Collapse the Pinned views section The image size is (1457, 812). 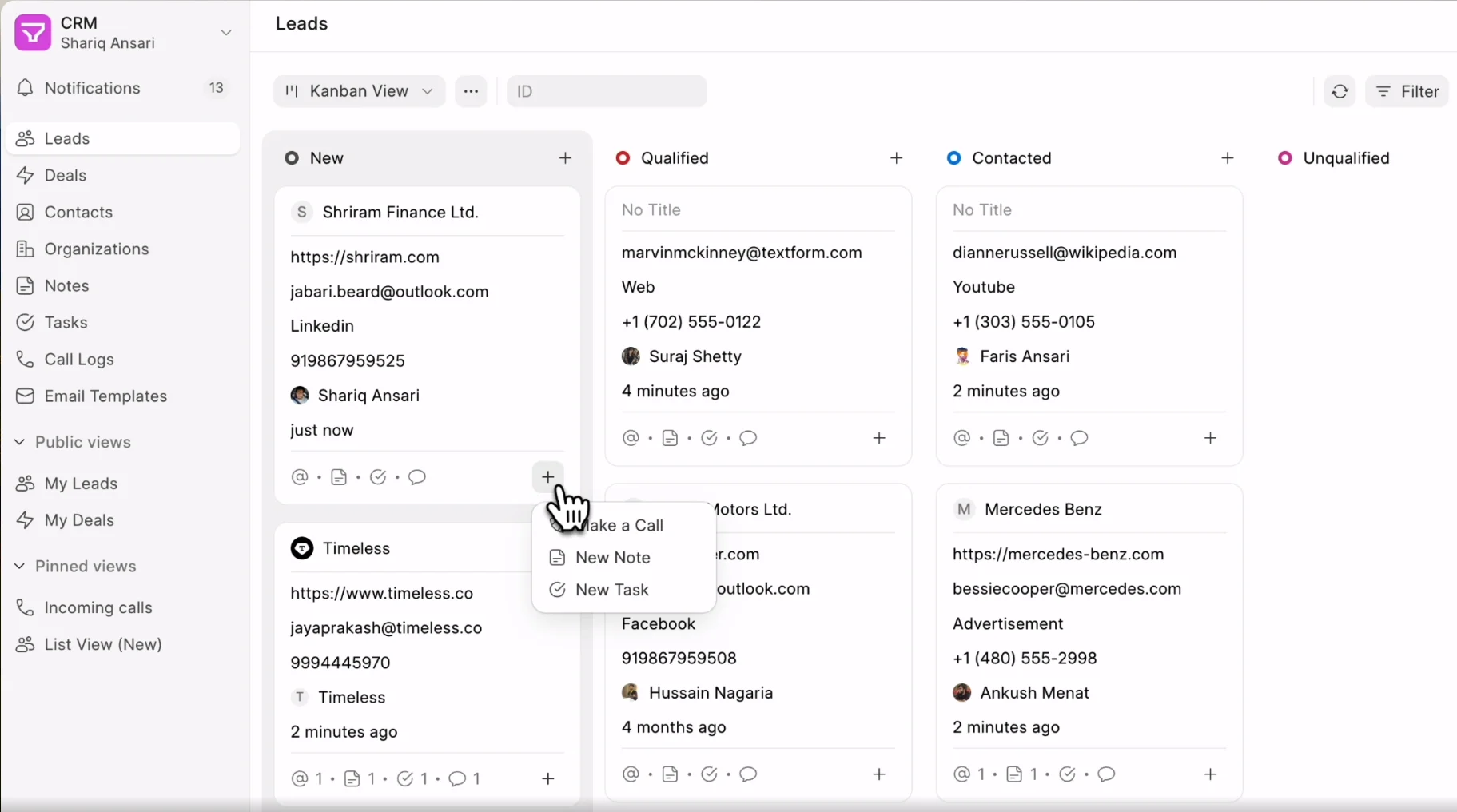(20, 566)
